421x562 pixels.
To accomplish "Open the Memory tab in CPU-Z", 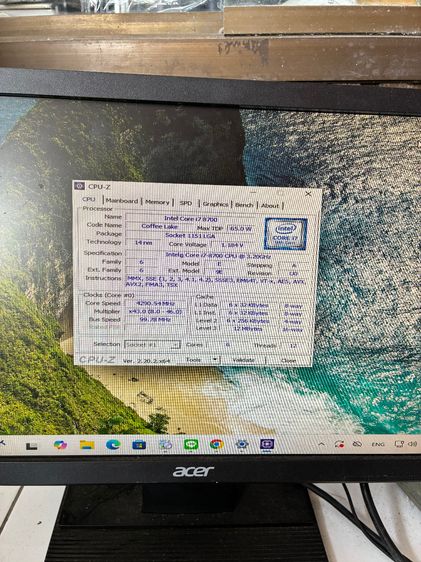I will click(157, 202).
